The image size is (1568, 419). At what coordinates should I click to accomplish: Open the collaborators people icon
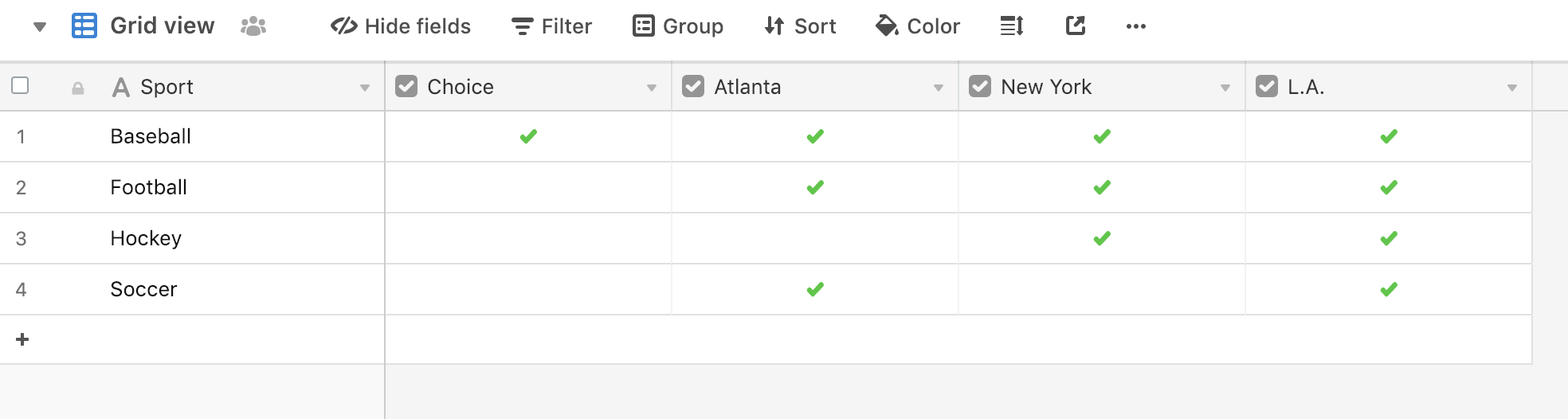tap(253, 26)
